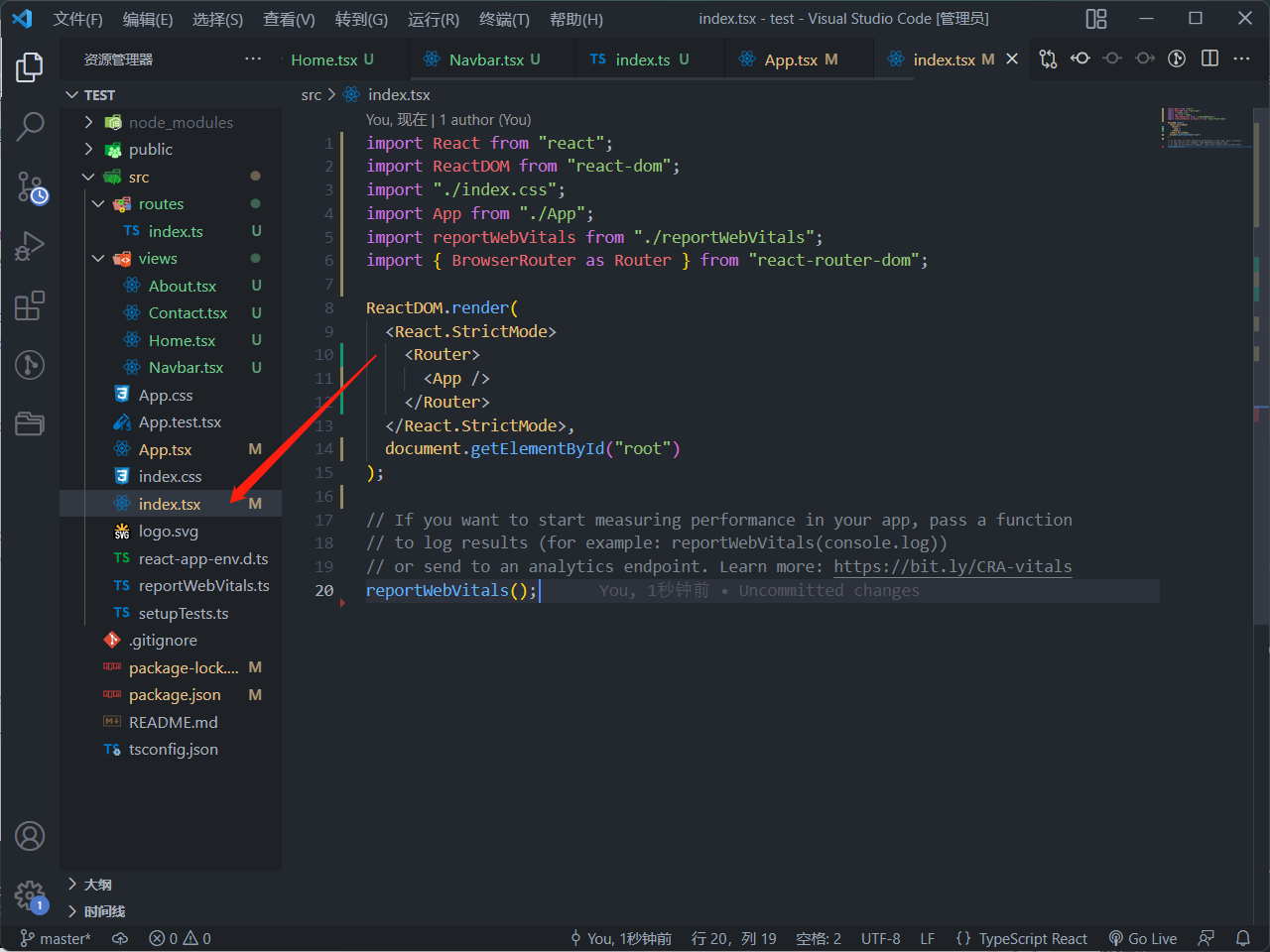Viewport: 1270px width, 952px height.
Task: Open Source Control view icon
Action: tap(30, 186)
